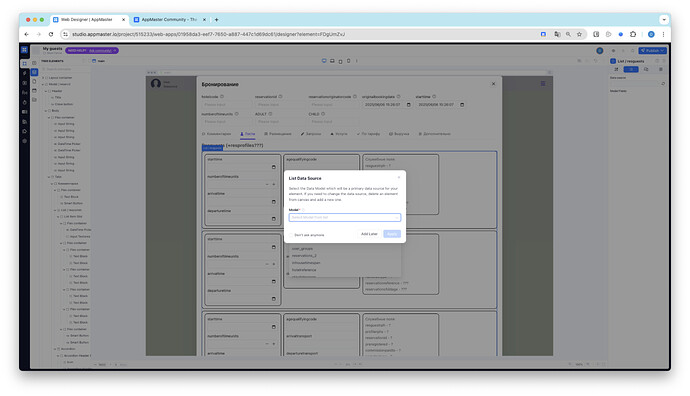
Task: Select the Title tree element
Action: click(58, 98)
